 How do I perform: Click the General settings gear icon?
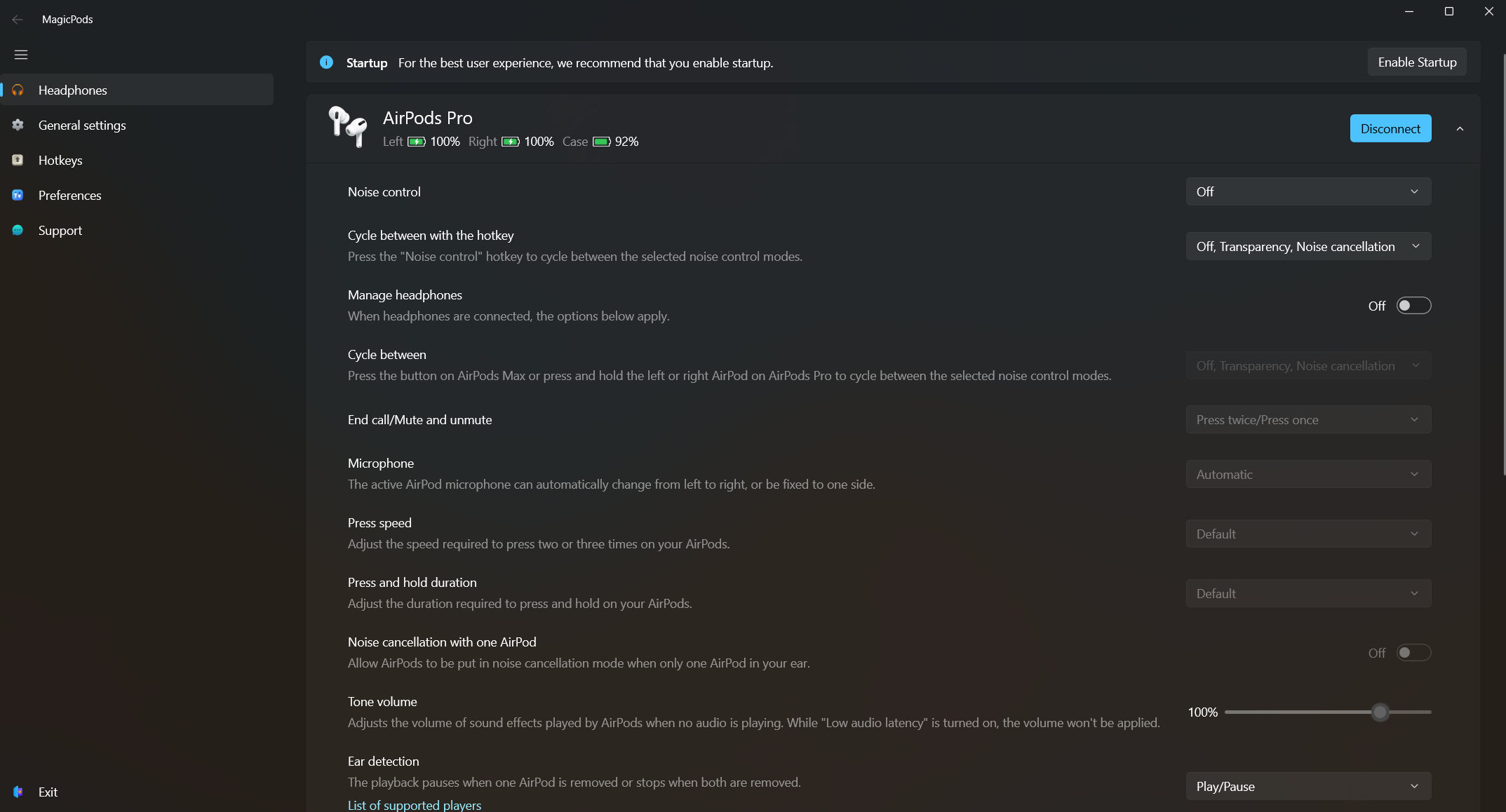coord(18,126)
